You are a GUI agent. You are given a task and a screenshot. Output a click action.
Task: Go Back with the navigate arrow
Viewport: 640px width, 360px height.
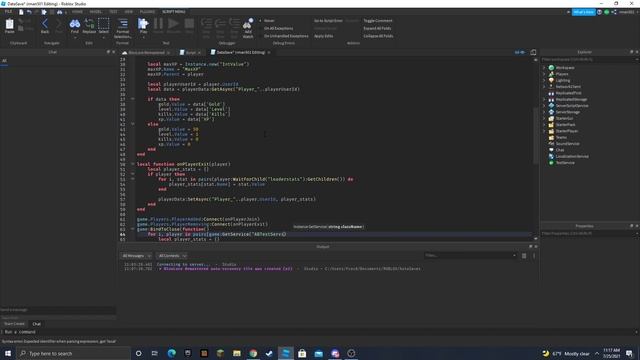45,25
